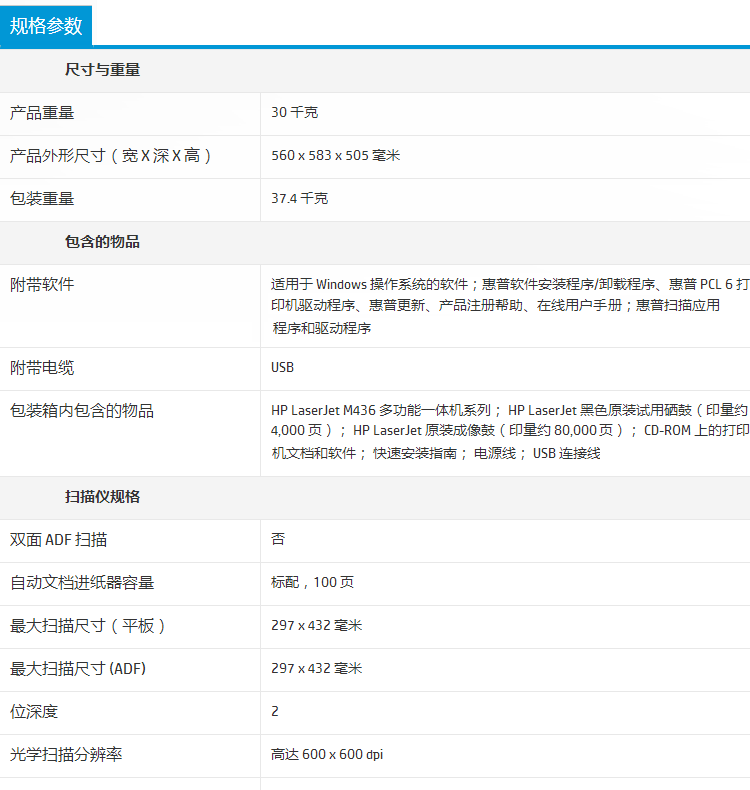The image size is (750, 790).
Task: Select the 最大扫描尺寸 (ADF) label
Action: 78,669
